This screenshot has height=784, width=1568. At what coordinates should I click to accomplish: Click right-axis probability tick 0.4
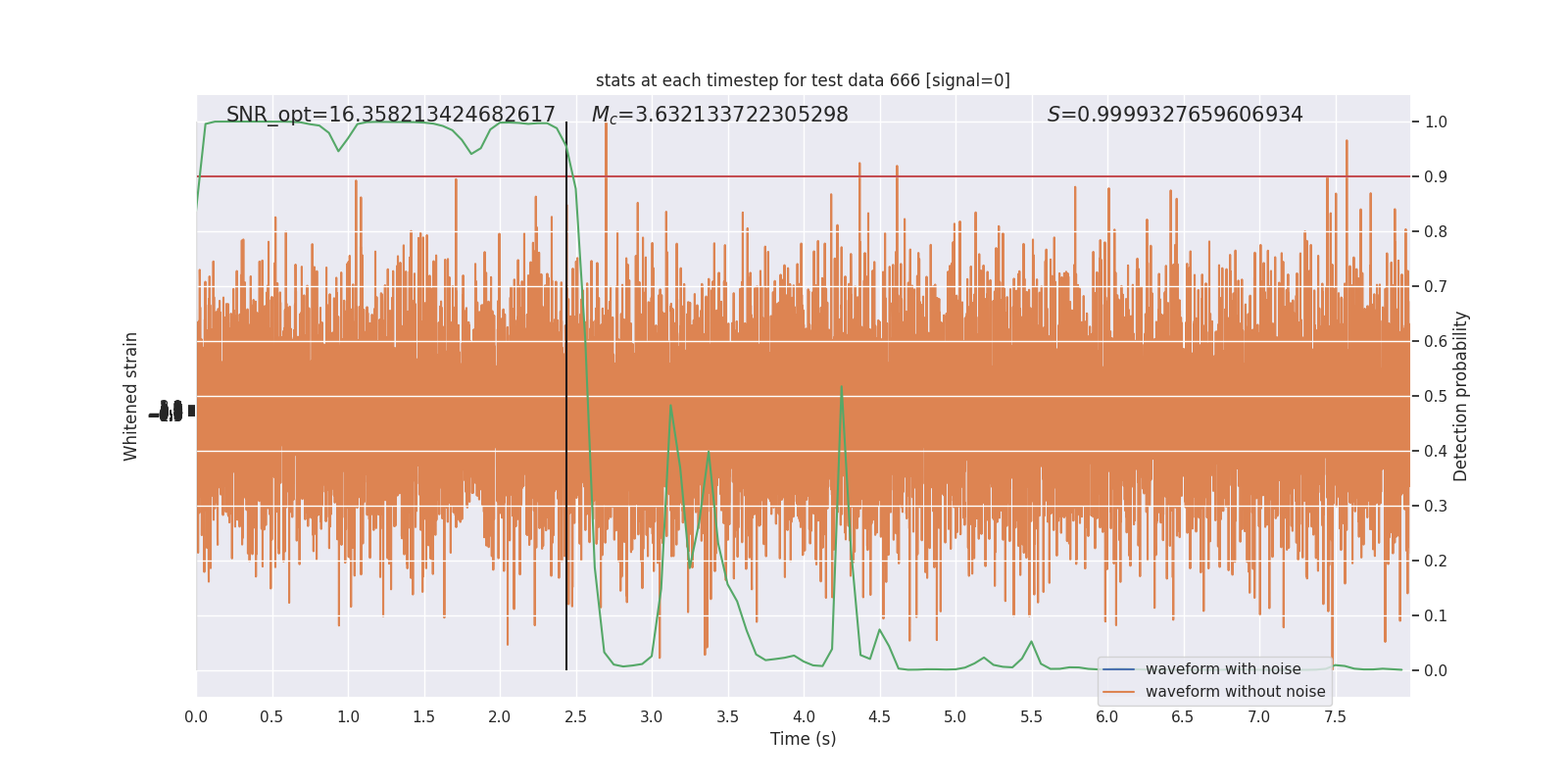pos(1436,452)
